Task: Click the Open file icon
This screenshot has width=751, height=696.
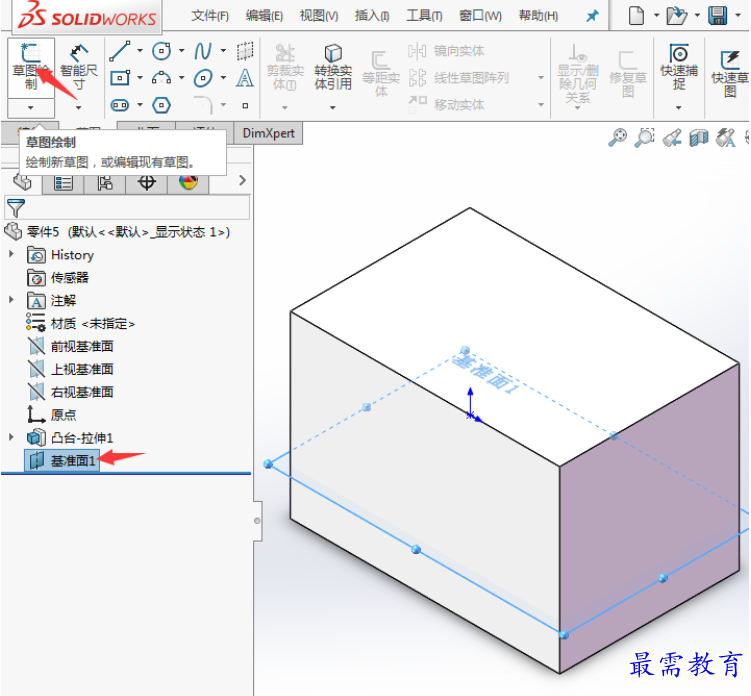Action: point(677,15)
